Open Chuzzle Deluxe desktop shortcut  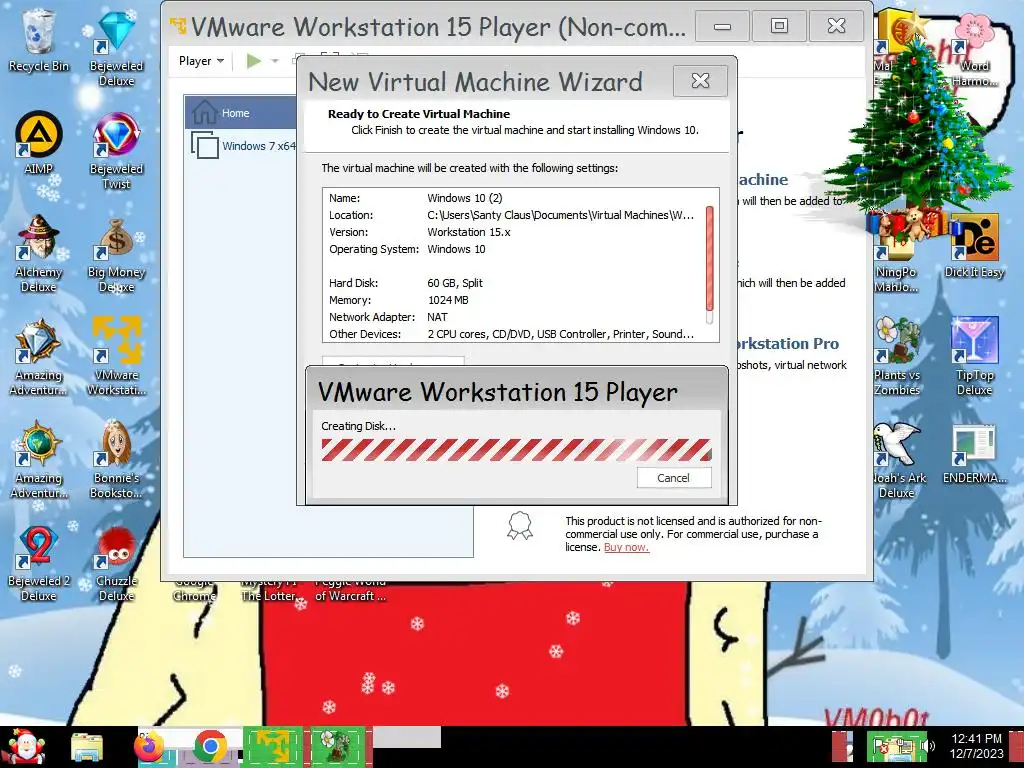pyautogui.click(x=116, y=563)
